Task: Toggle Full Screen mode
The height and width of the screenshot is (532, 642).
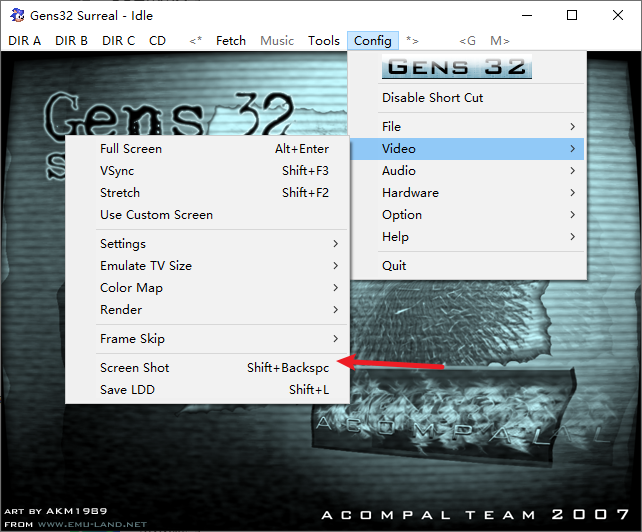Action: pos(207,149)
